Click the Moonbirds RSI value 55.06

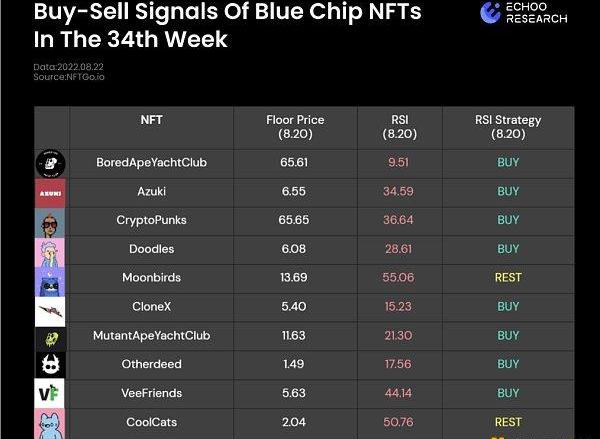coord(400,278)
